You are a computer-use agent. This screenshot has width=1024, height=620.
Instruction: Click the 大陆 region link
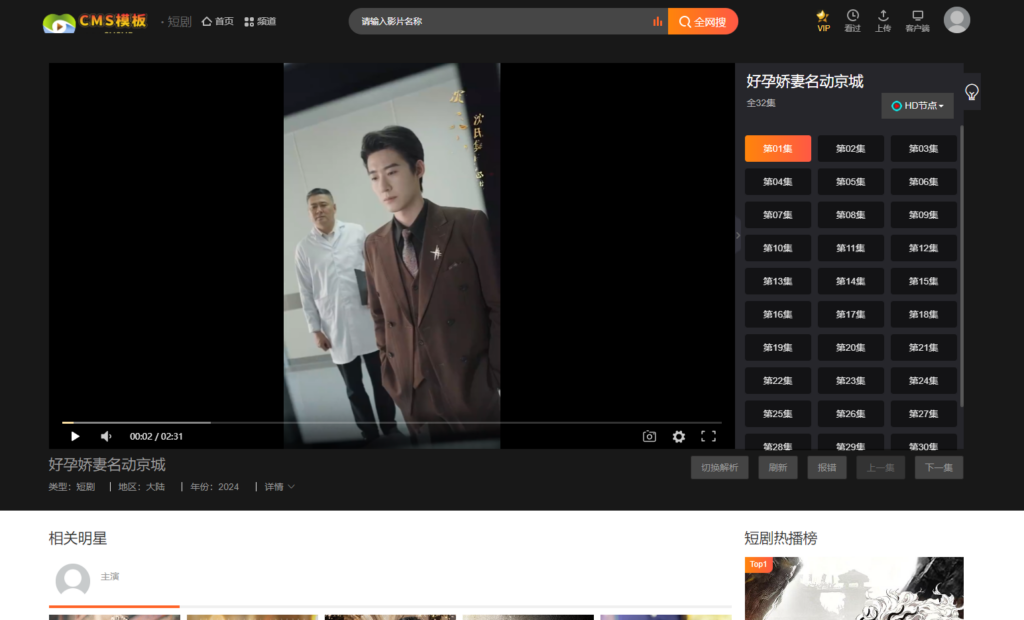(x=155, y=487)
